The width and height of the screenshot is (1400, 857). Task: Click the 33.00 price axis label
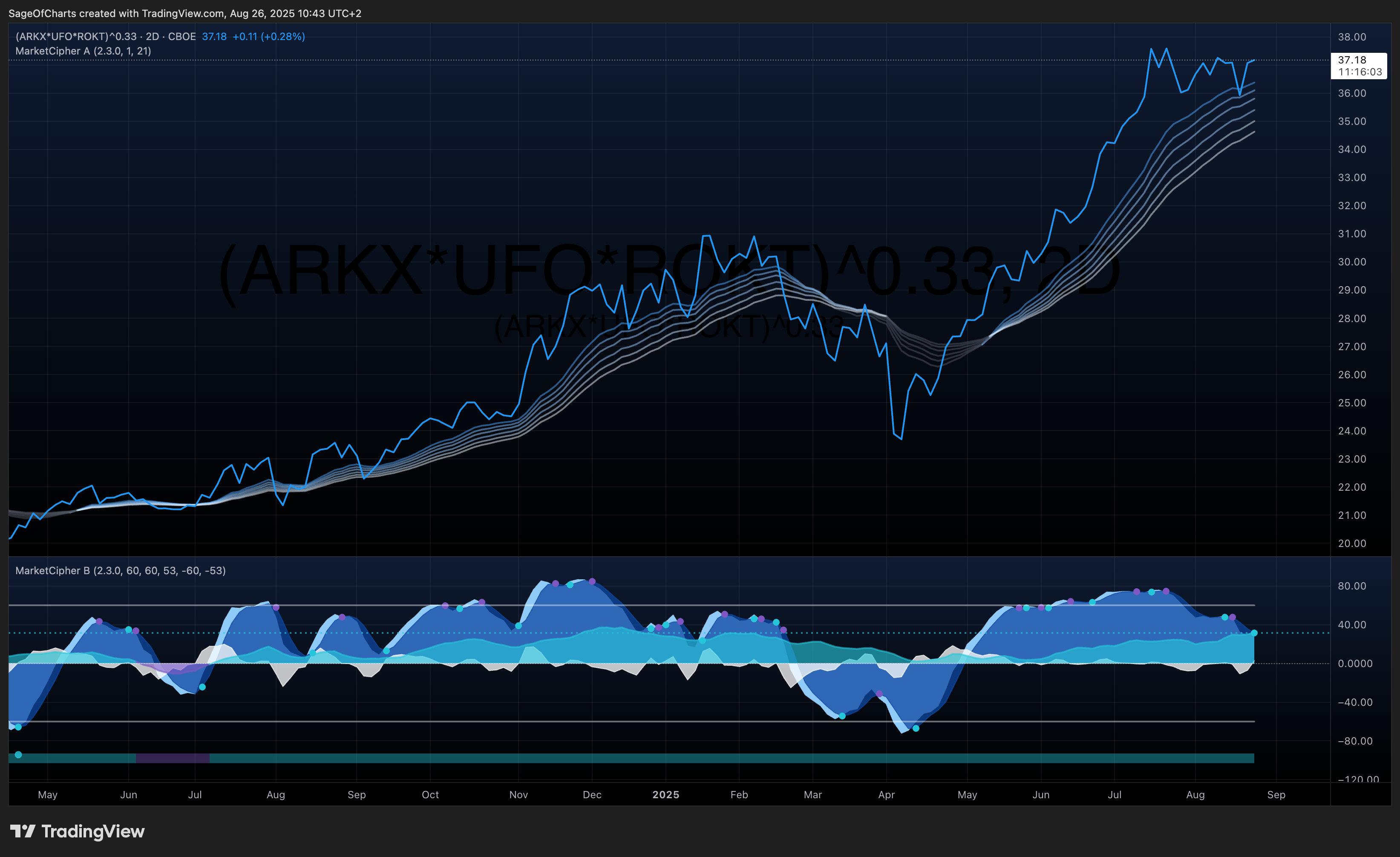pos(1352,178)
